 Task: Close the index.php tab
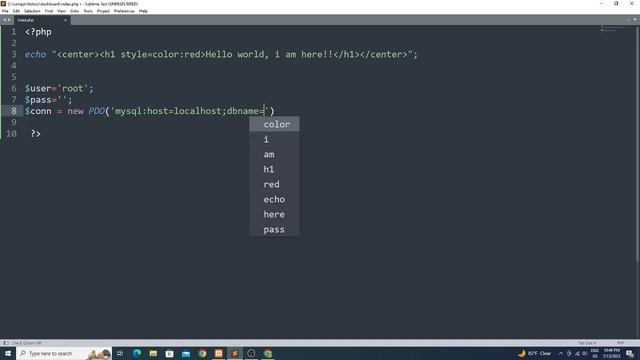[x=65, y=20]
